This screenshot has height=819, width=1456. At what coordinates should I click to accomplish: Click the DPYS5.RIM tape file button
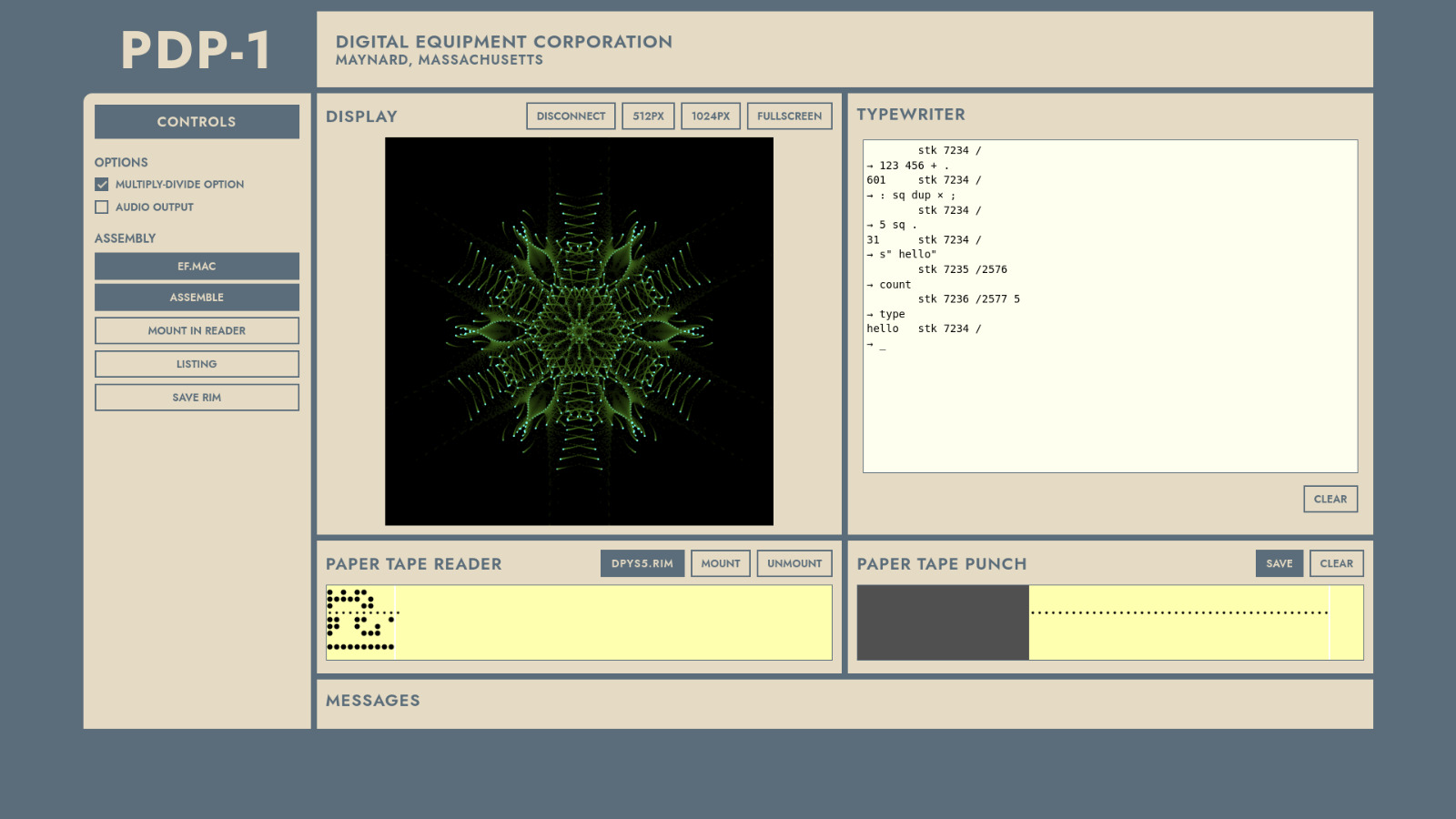click(x=642, y=564)
